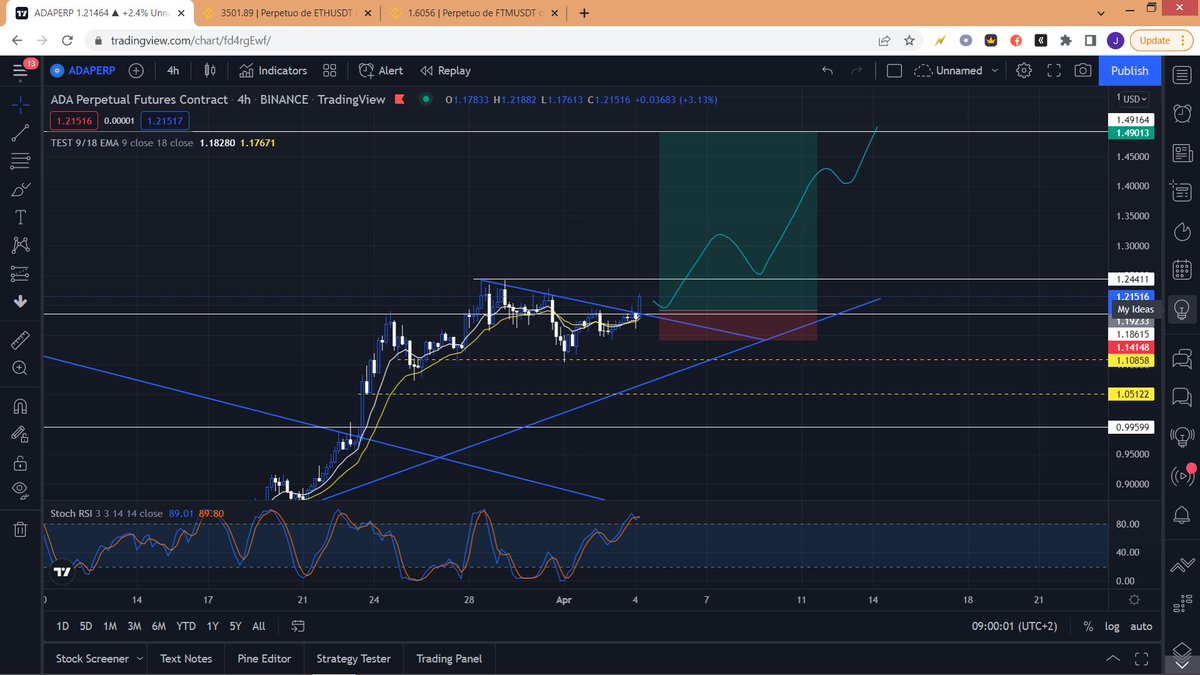Open the Indicators dialog
This screenshot has width=1200, height=675.
[273, 71]
